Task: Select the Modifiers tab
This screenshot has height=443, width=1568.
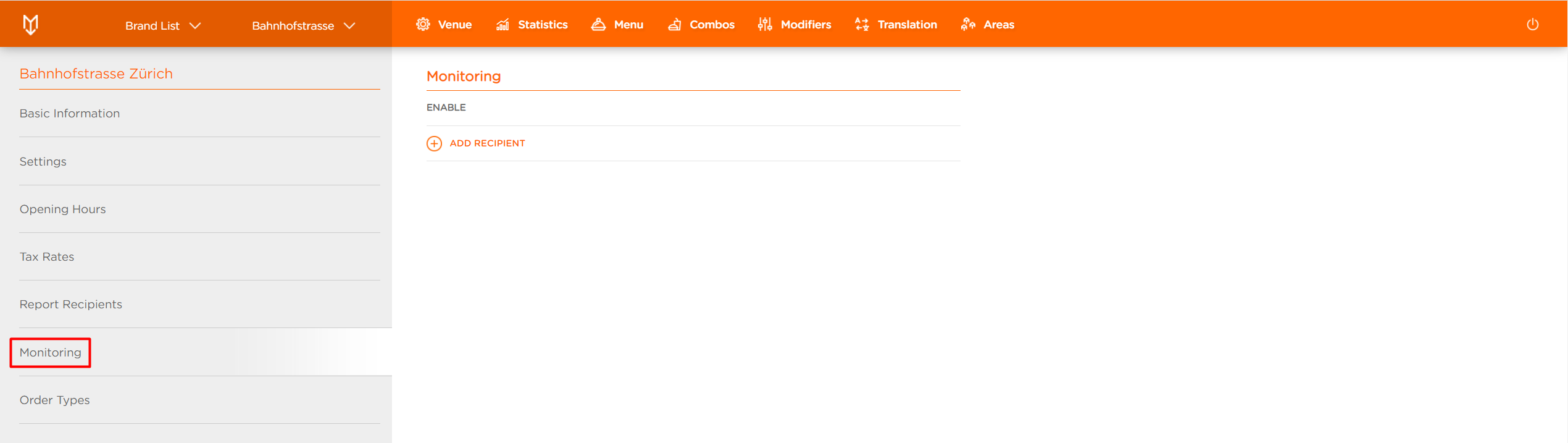Action: click(794, 25)
